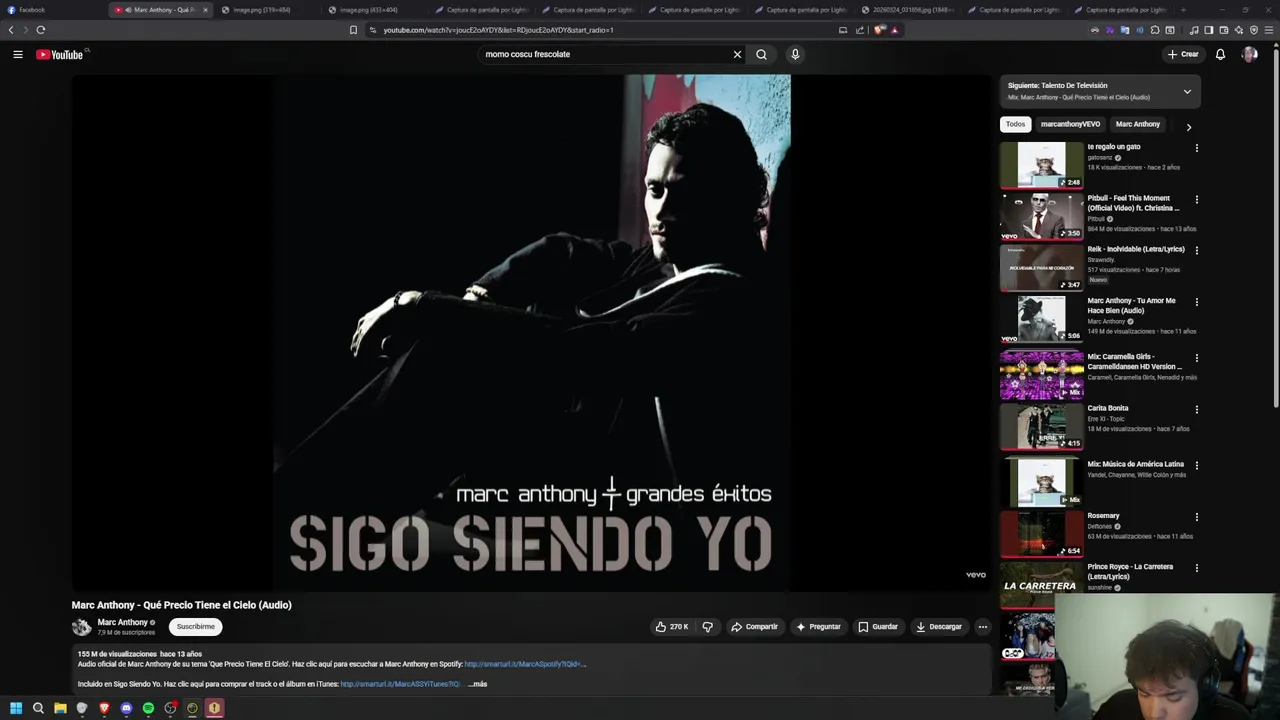Open Spotify from the taskbar
Viewport: 1280px width, 720px height.
coord(148,708)
